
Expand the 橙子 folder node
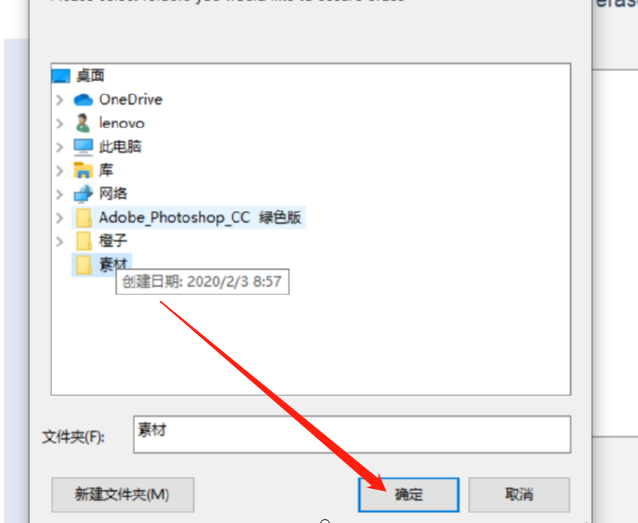coord(60,241)
